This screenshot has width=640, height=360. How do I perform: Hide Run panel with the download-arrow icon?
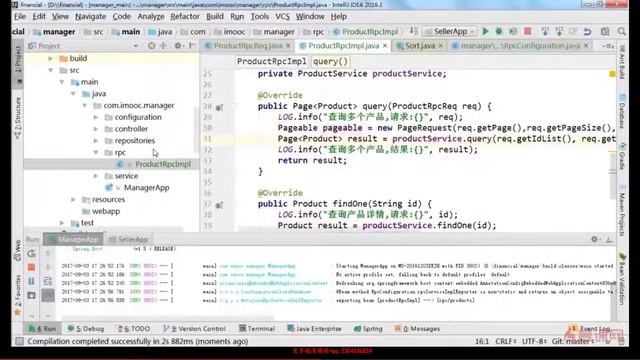point(609,240)
